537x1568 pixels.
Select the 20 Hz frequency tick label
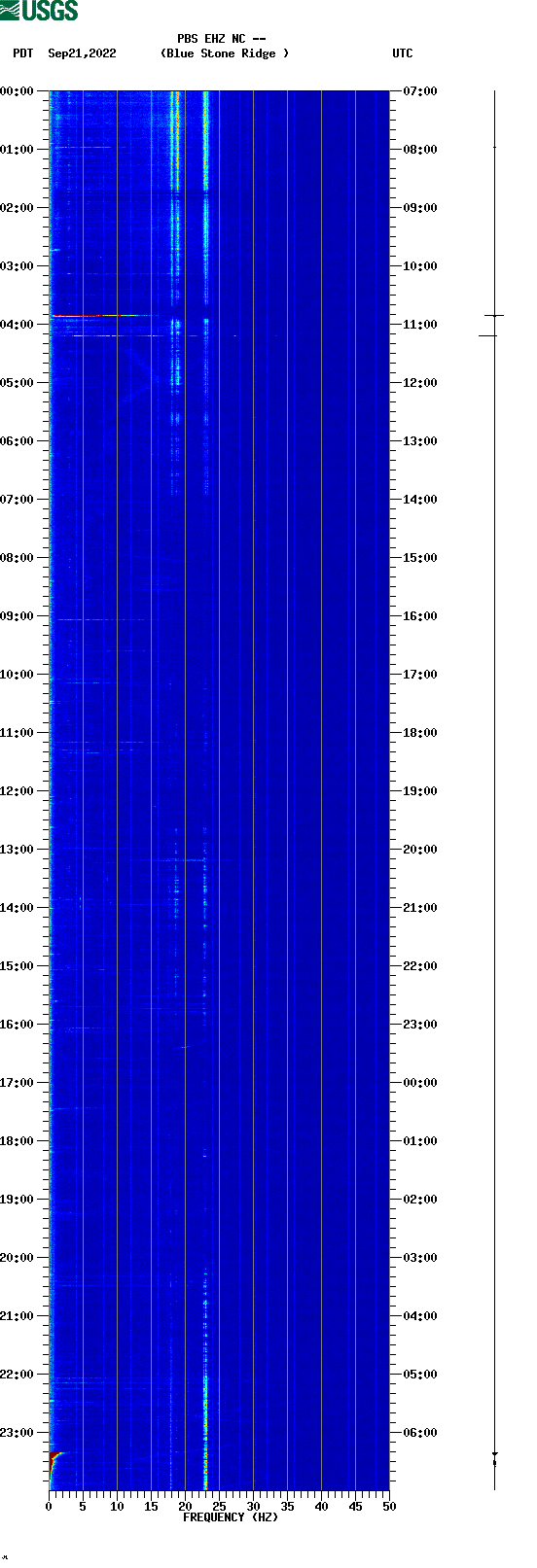click(x=185, y=1507)
